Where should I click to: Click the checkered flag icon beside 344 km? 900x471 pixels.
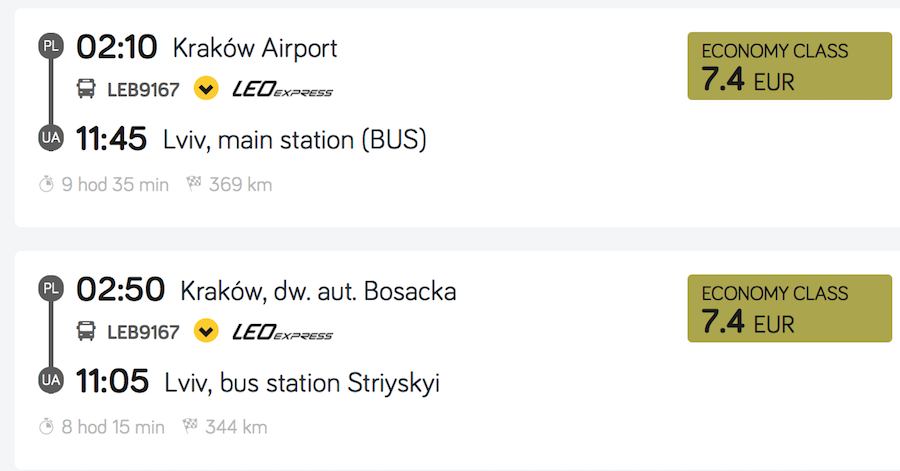click(x=190, y=427)
